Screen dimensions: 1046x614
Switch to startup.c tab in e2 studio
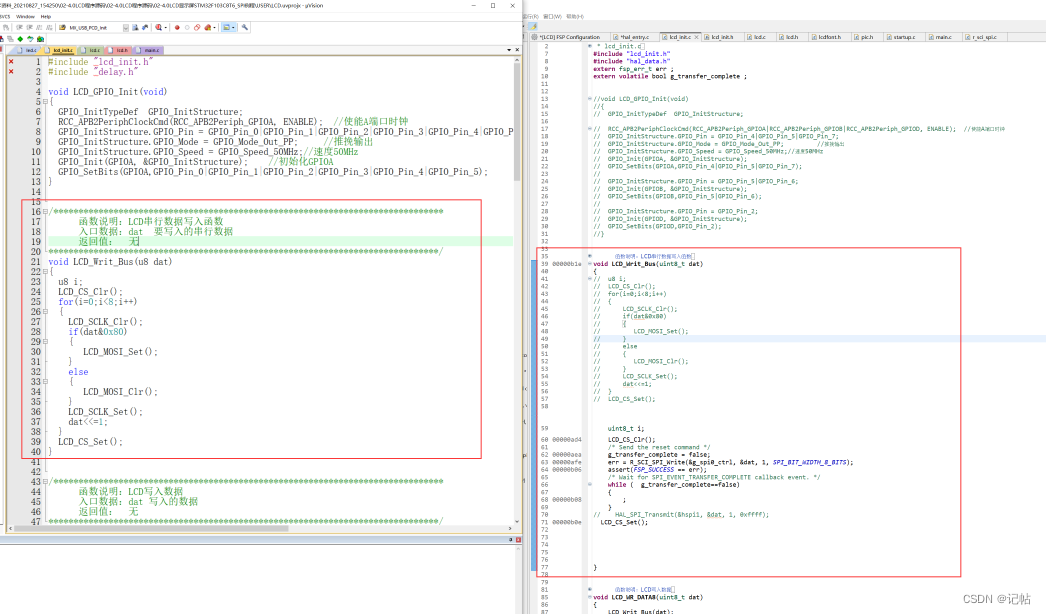(x=904, y=37)
